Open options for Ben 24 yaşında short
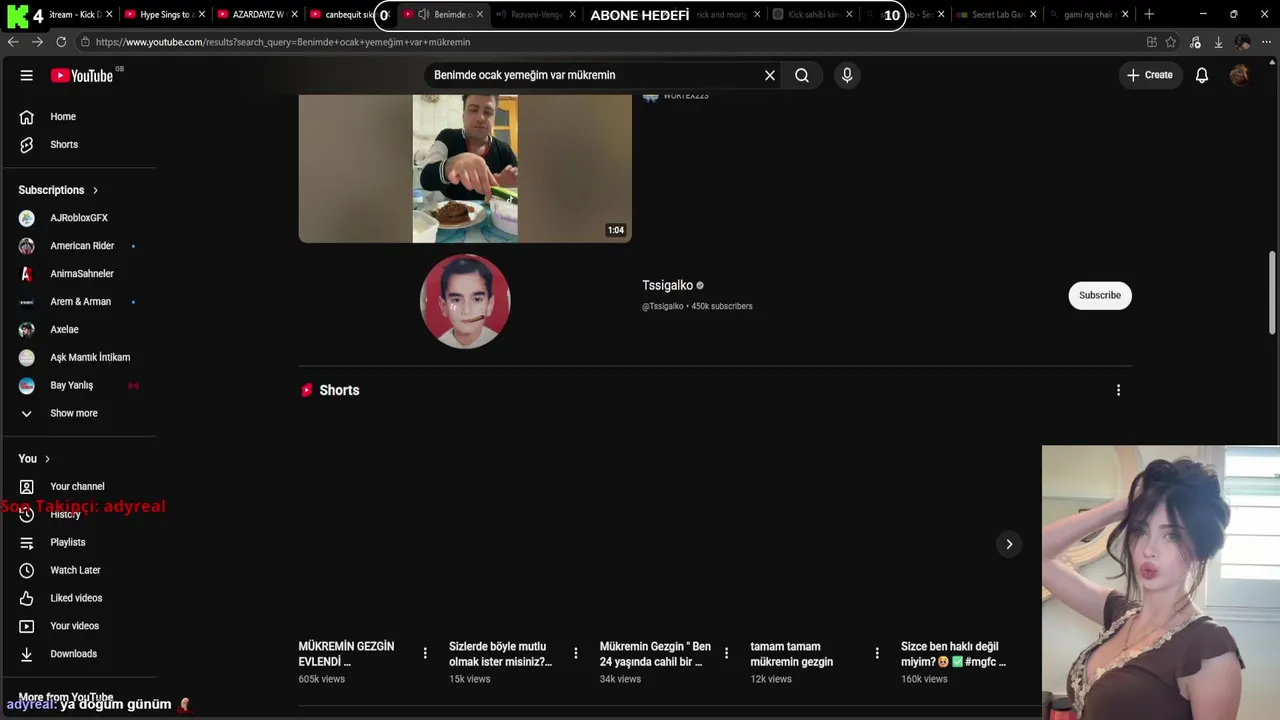This screenshot has width=1280, height=720. pyautogui.click(x=726, y=653)
